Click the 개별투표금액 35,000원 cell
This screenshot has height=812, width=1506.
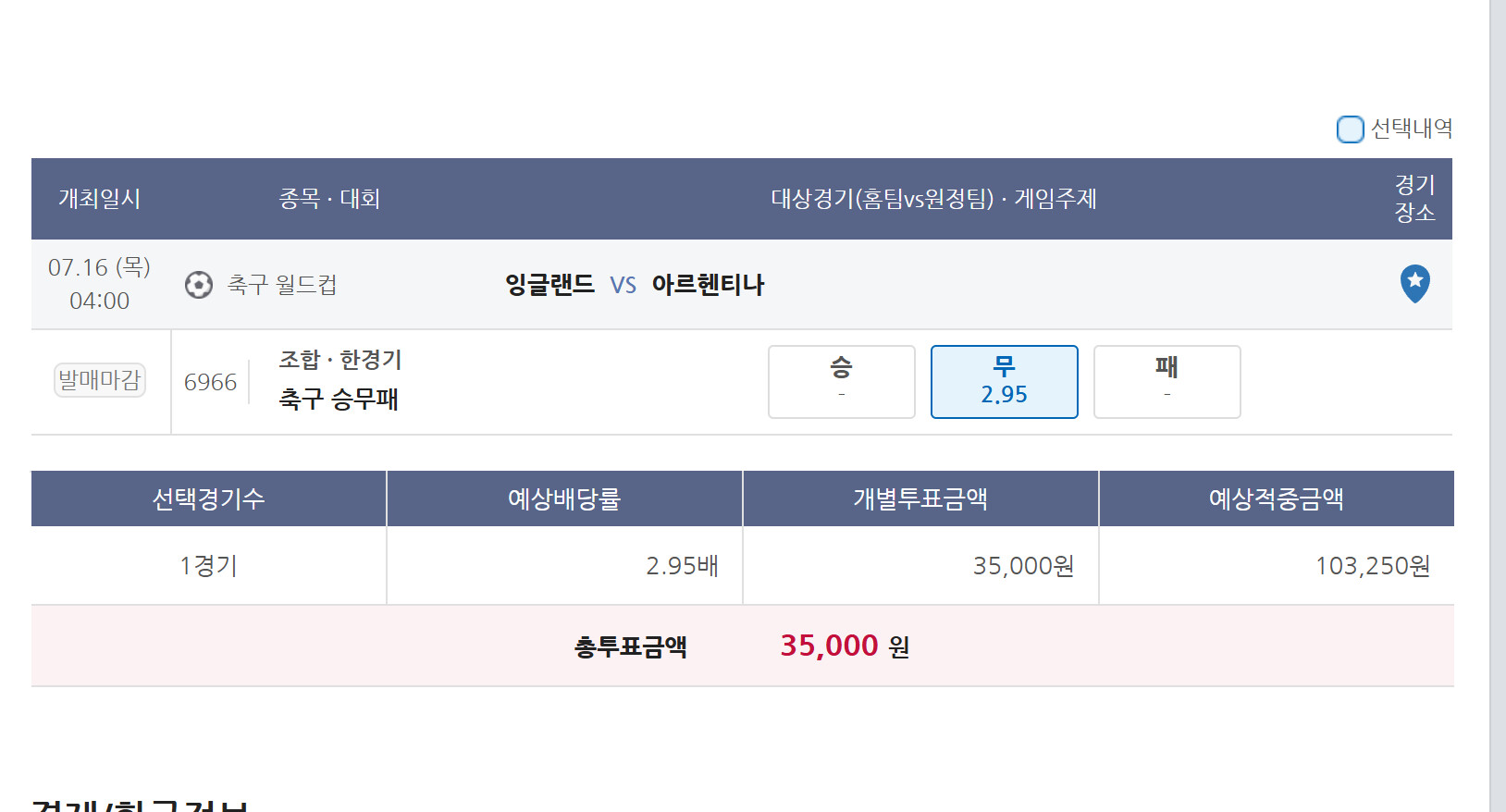pyautogui.click(x=920, y=566)
